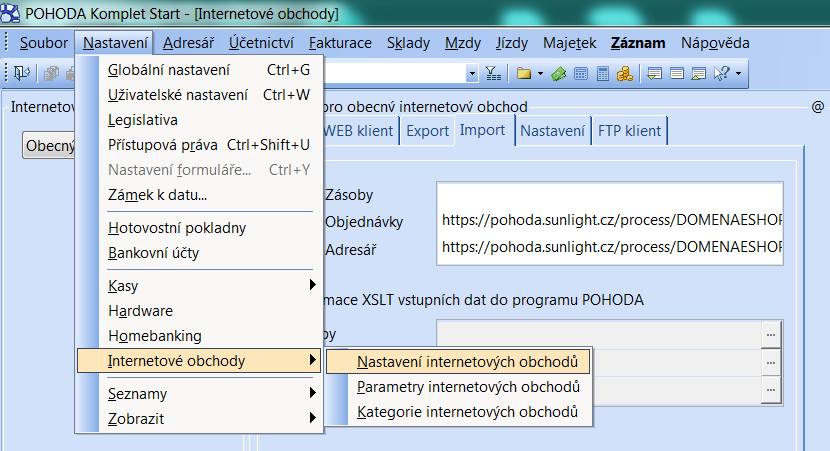Select the Import tab
The height and width of the screenshot is (451, 830).
(482, 130)
